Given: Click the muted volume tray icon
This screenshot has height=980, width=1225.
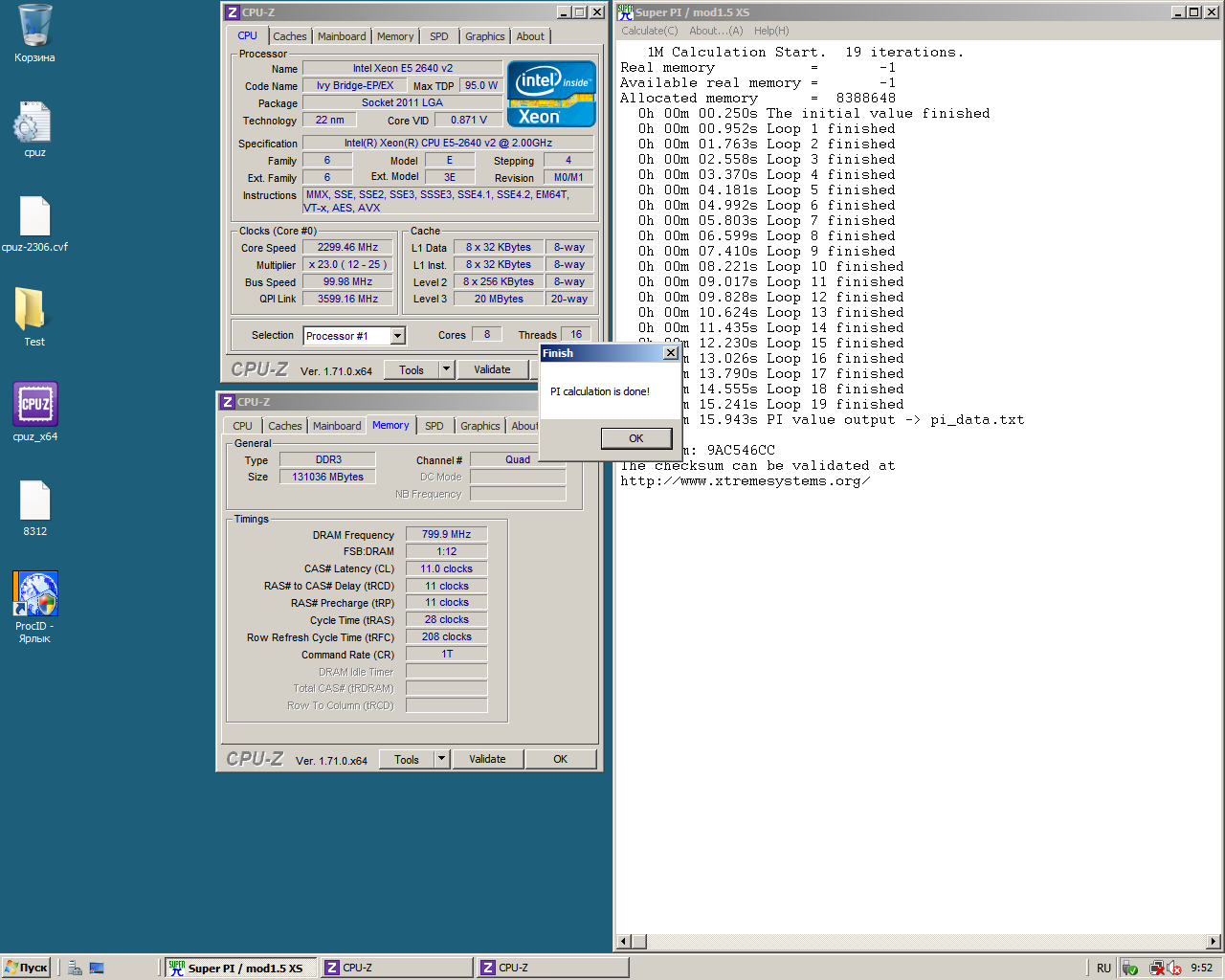Looking at the screenshot, I should click(1174, 969).
